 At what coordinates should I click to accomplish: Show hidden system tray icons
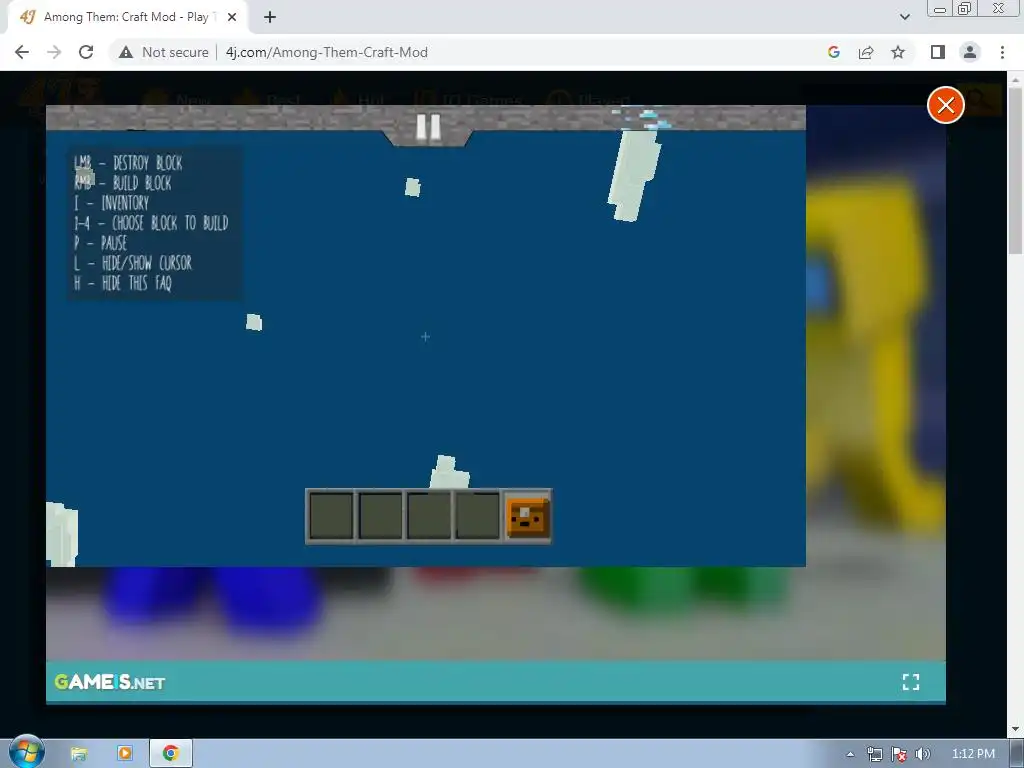click(x=850, y=754)
